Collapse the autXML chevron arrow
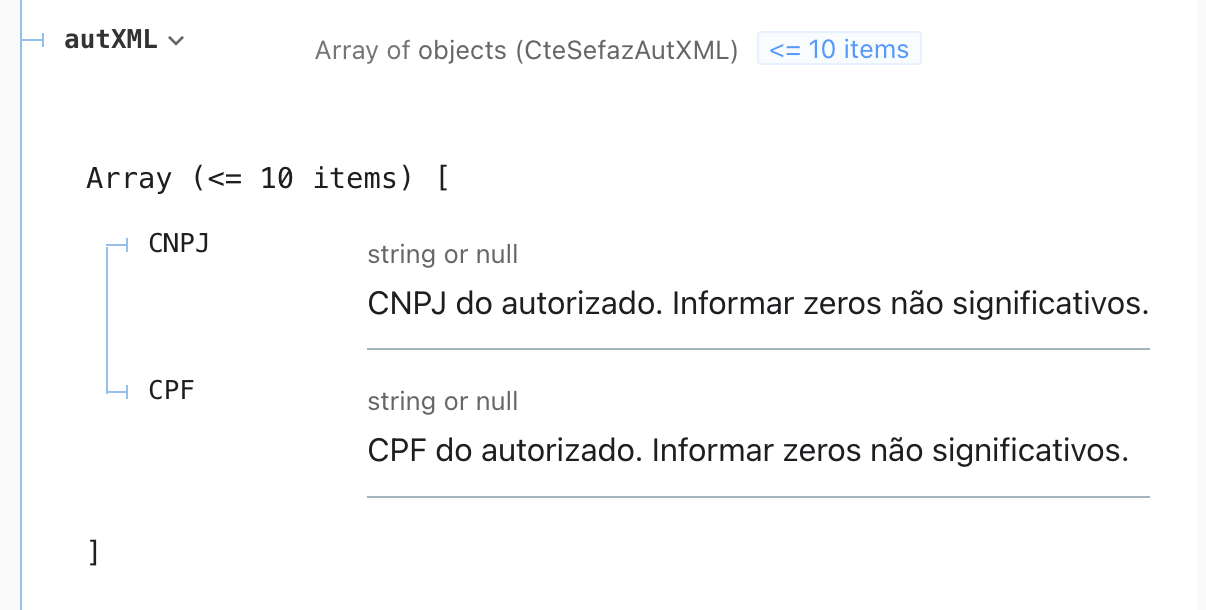The width and height of the screenshot is (1206, 610). (177, 41)
